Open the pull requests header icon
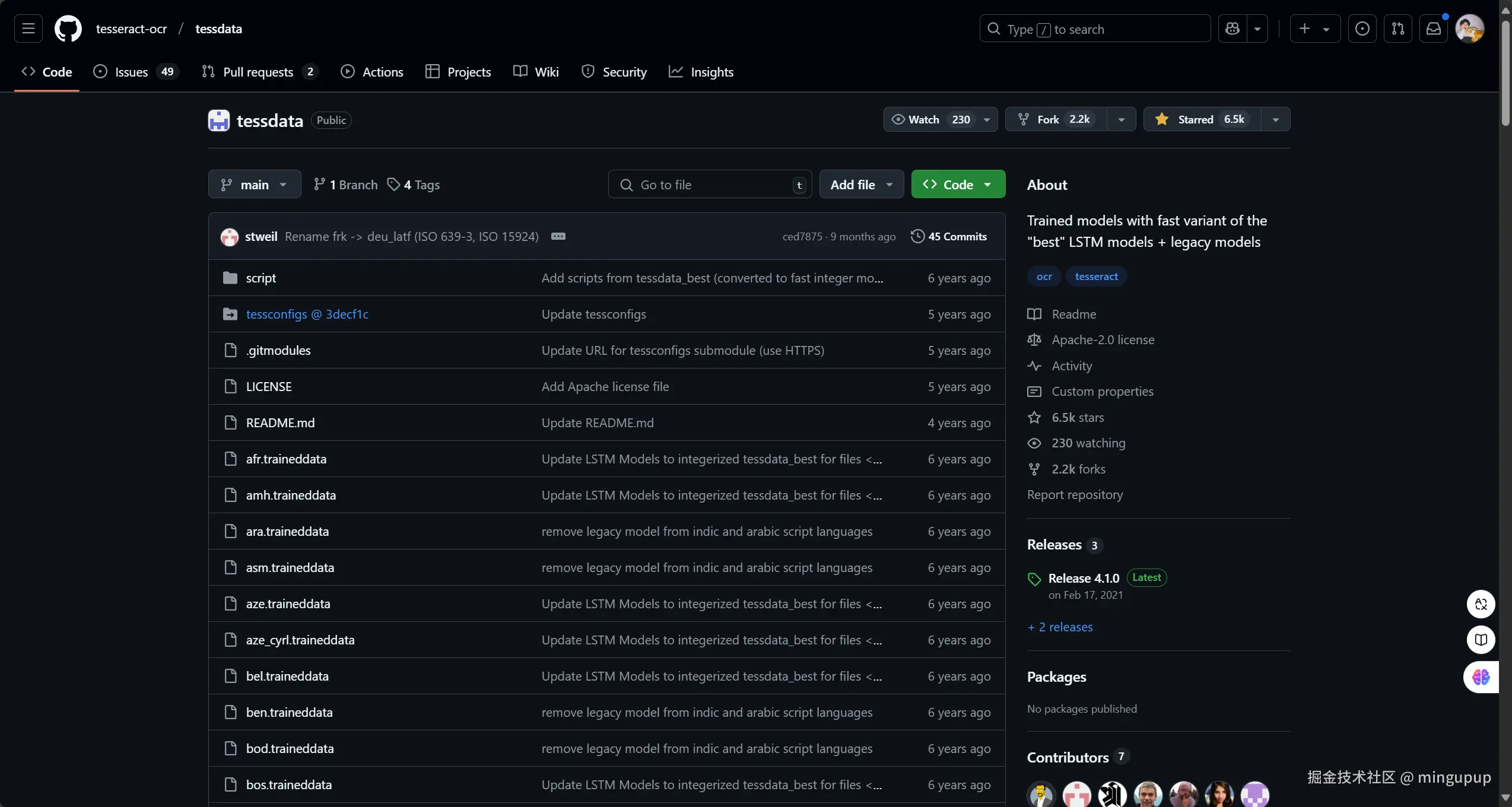Viewport: 1512px width, 807px height. pos(1397,28)
